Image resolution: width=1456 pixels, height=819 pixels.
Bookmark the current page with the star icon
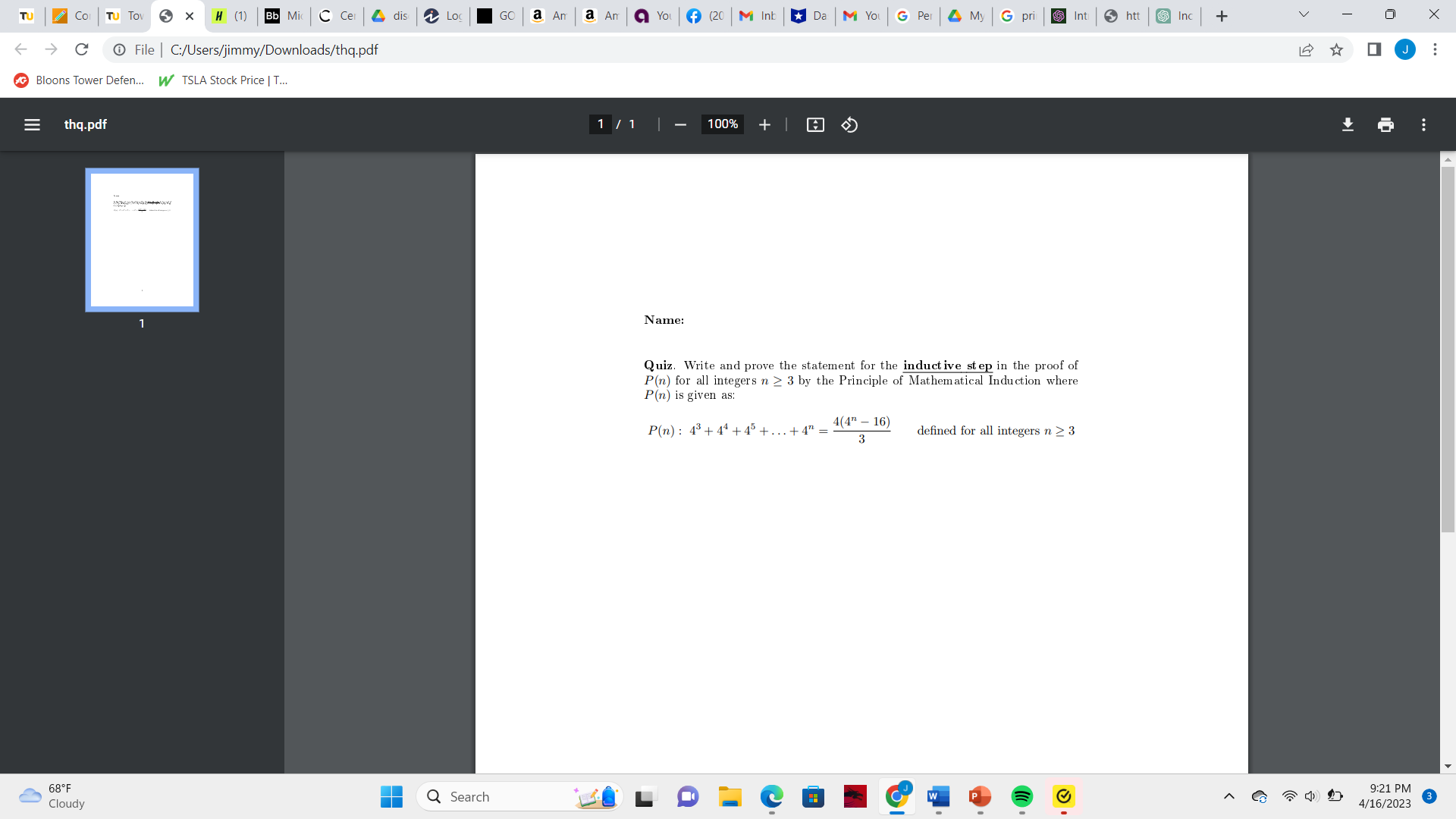coord(1336,49)
